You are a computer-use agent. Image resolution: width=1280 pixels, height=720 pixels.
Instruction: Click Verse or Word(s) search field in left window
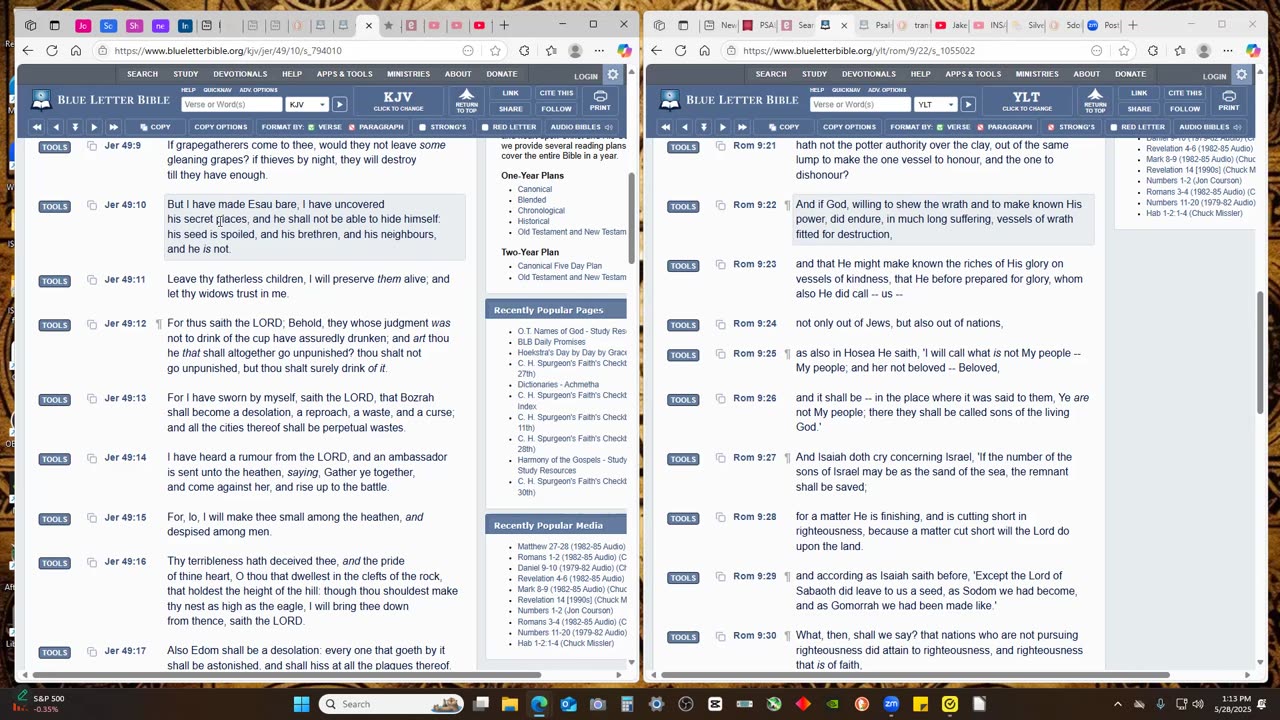point(231,104)
